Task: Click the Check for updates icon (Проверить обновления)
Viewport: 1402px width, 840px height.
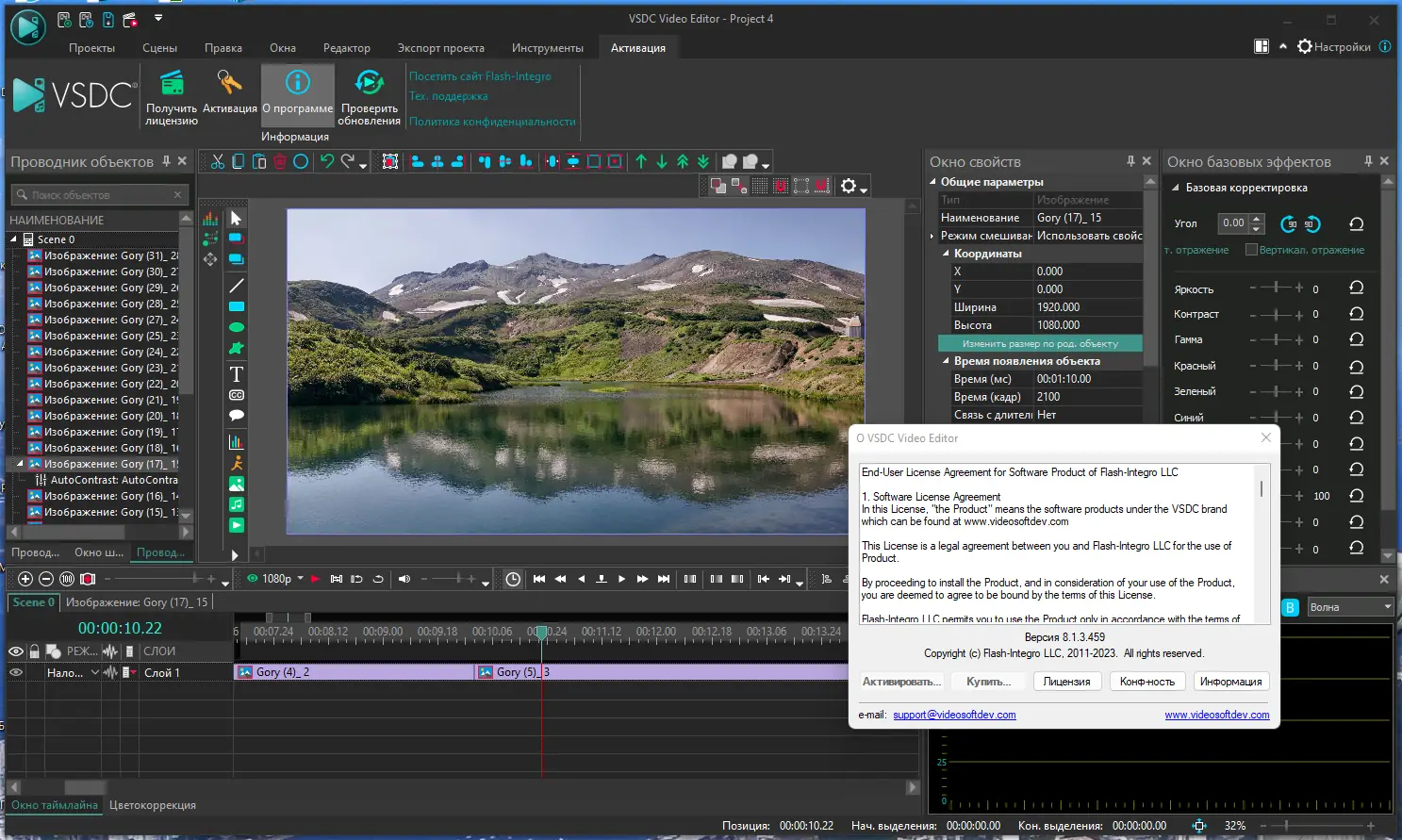Action: (x=369, y=84)
